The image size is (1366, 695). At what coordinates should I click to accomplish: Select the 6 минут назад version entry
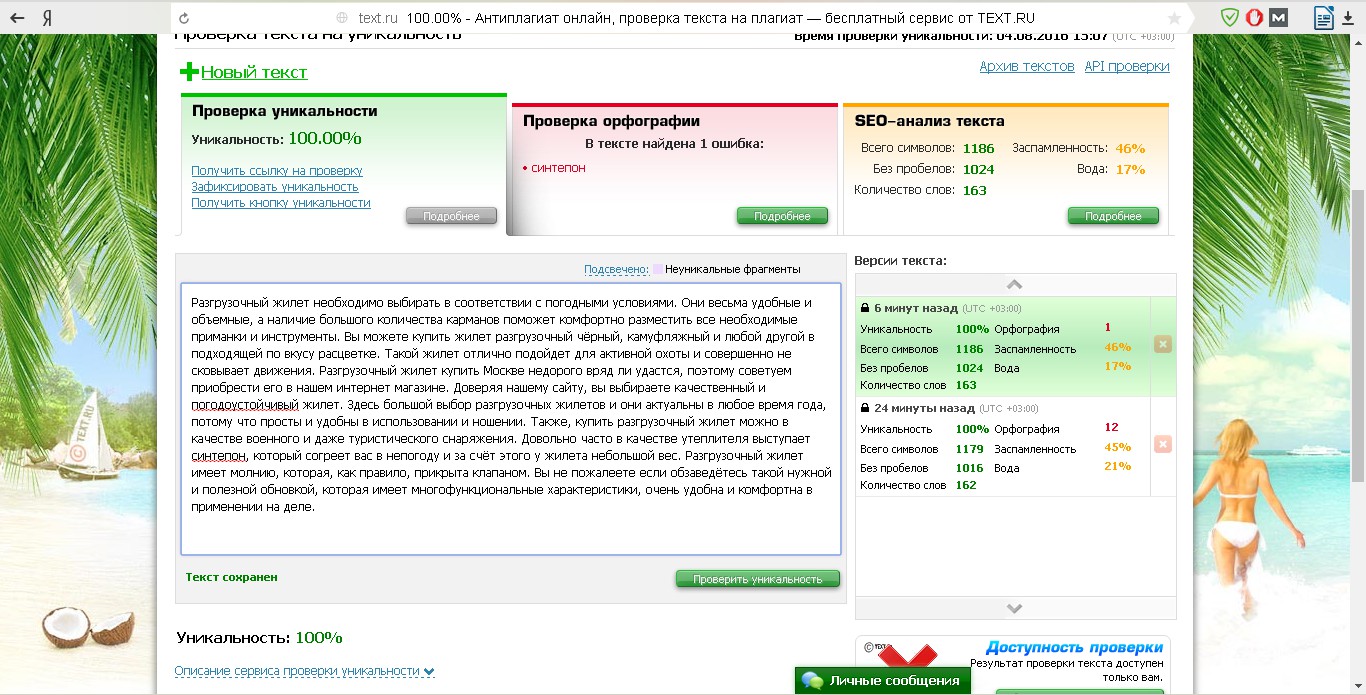(1003, 346)
